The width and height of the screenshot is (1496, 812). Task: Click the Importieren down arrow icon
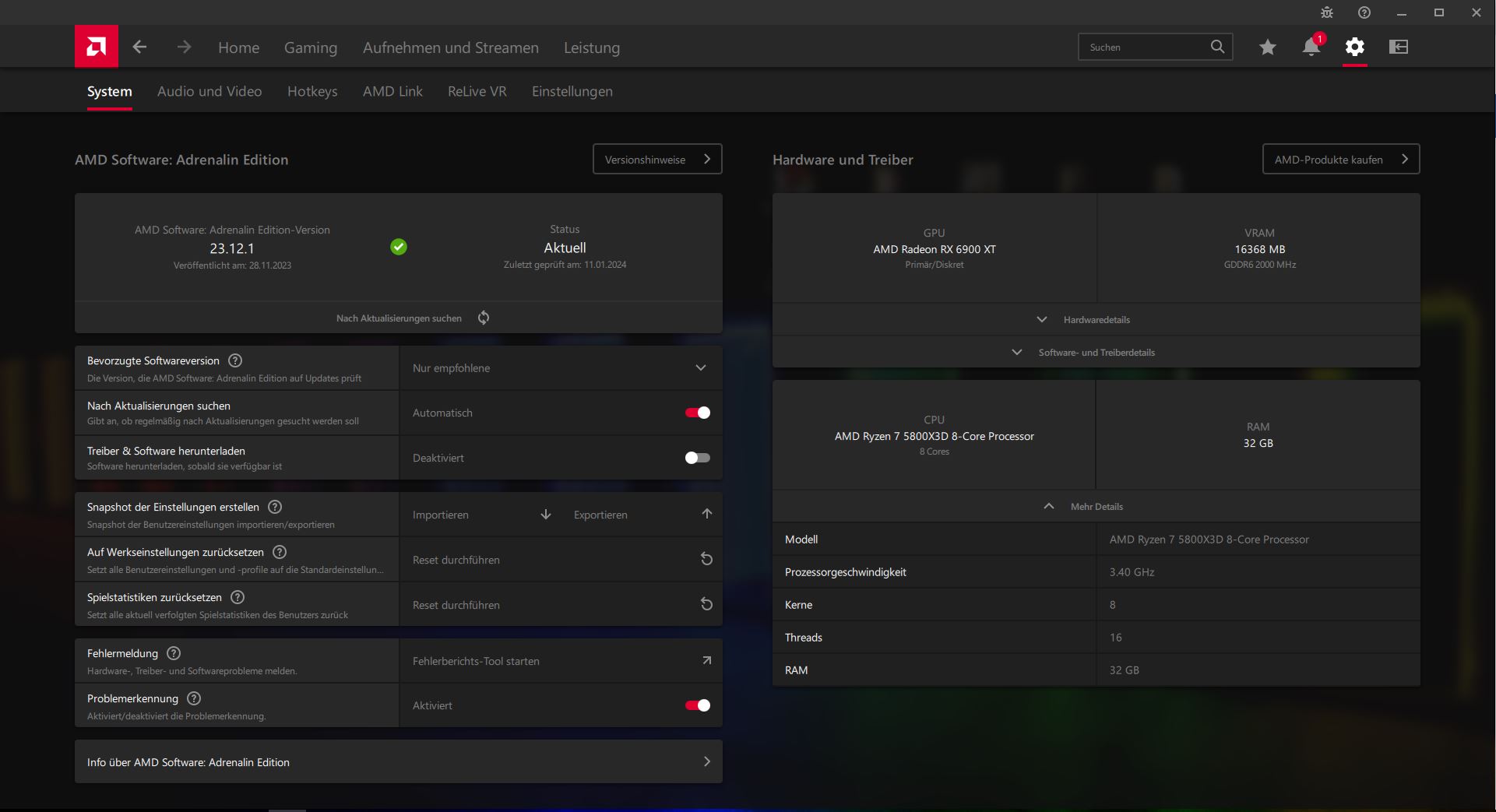tap(546, 515)
